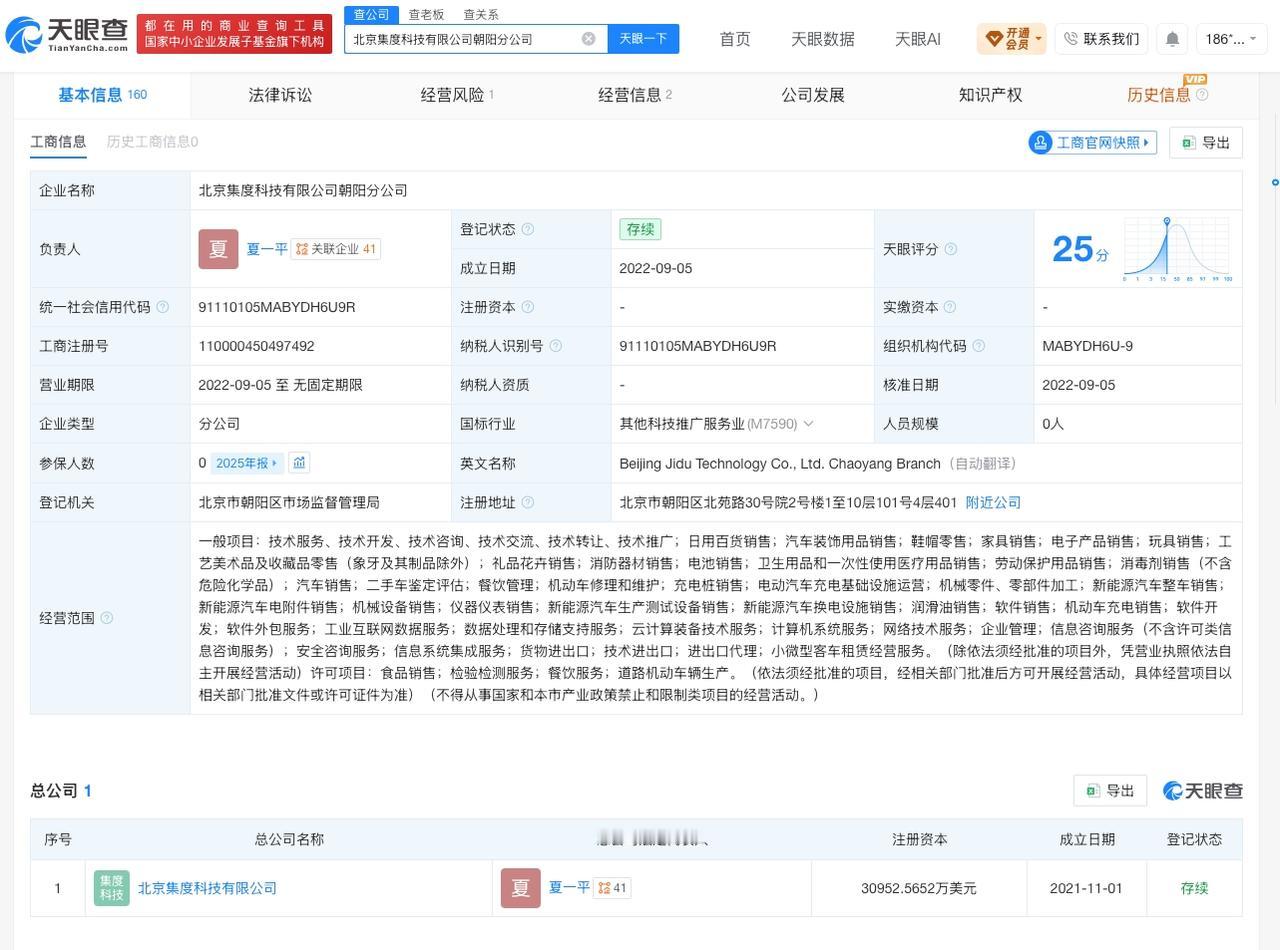The width and height of the screenshot is (1280, 950).
Task: Switch to the 经营风险 tab
Action: tap(457, 95)
